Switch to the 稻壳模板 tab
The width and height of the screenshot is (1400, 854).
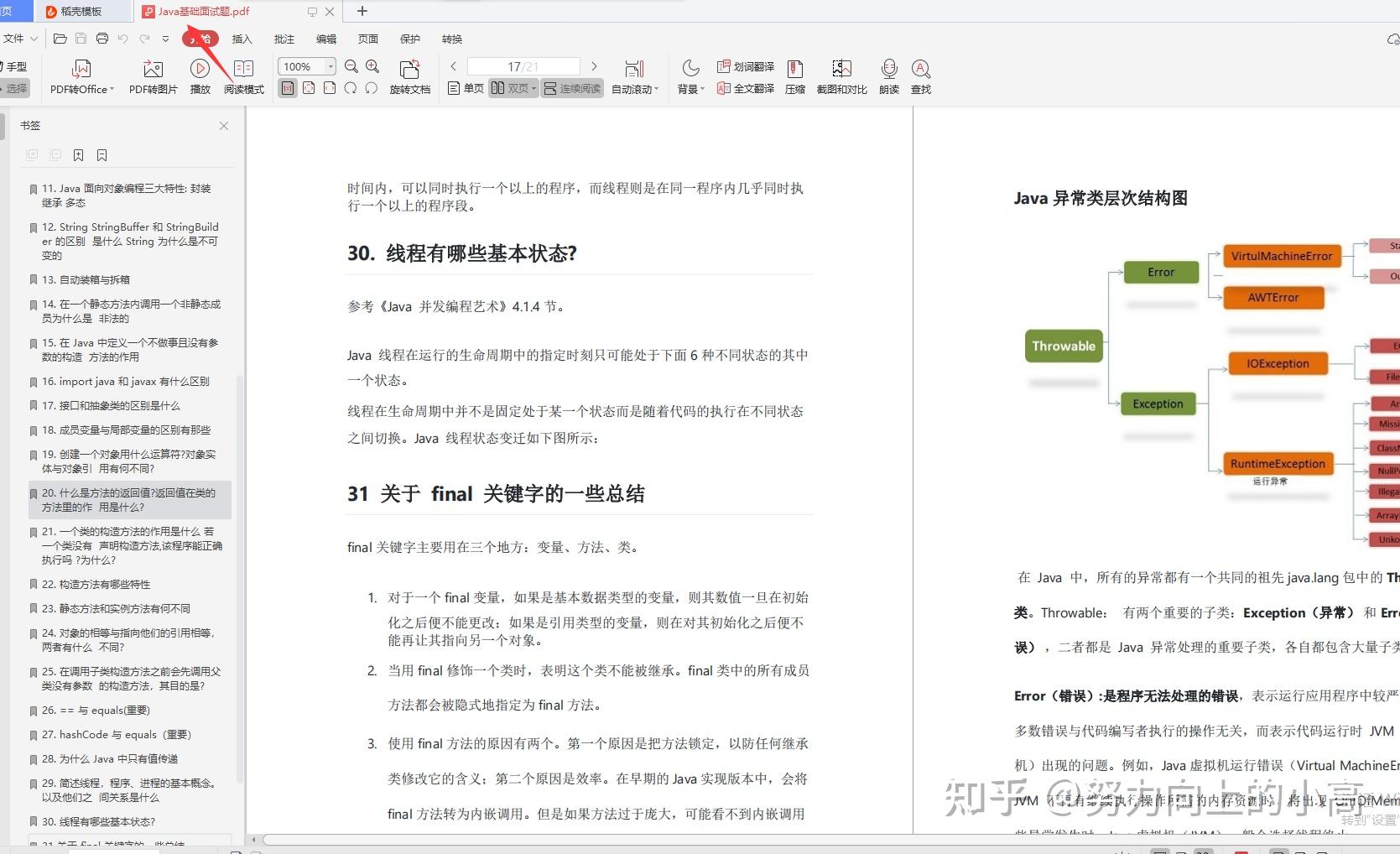coord(81,12)
